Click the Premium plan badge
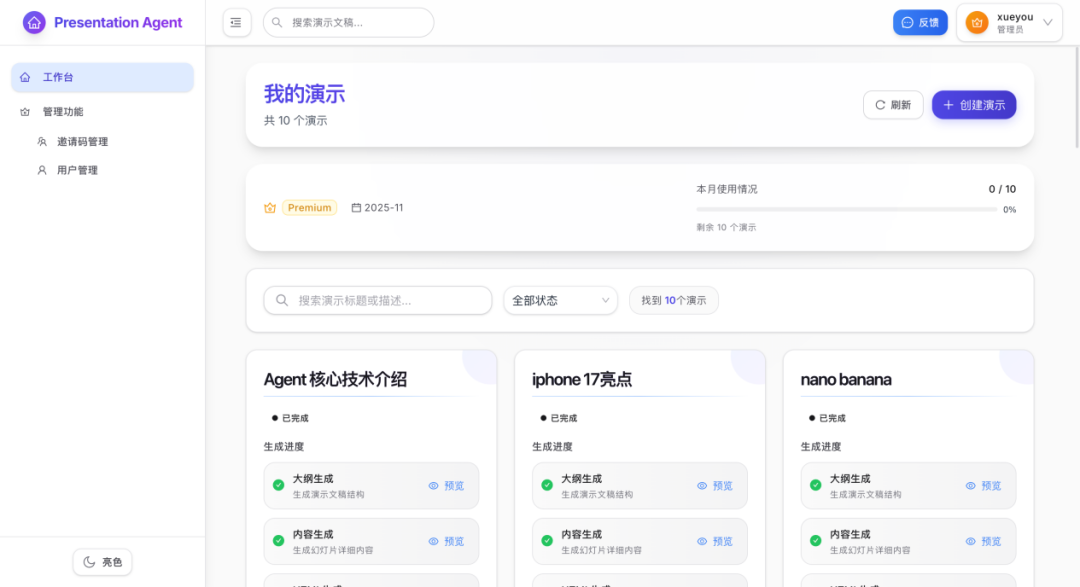Screen dimensions: 1080x587 (x=309, y=208)
